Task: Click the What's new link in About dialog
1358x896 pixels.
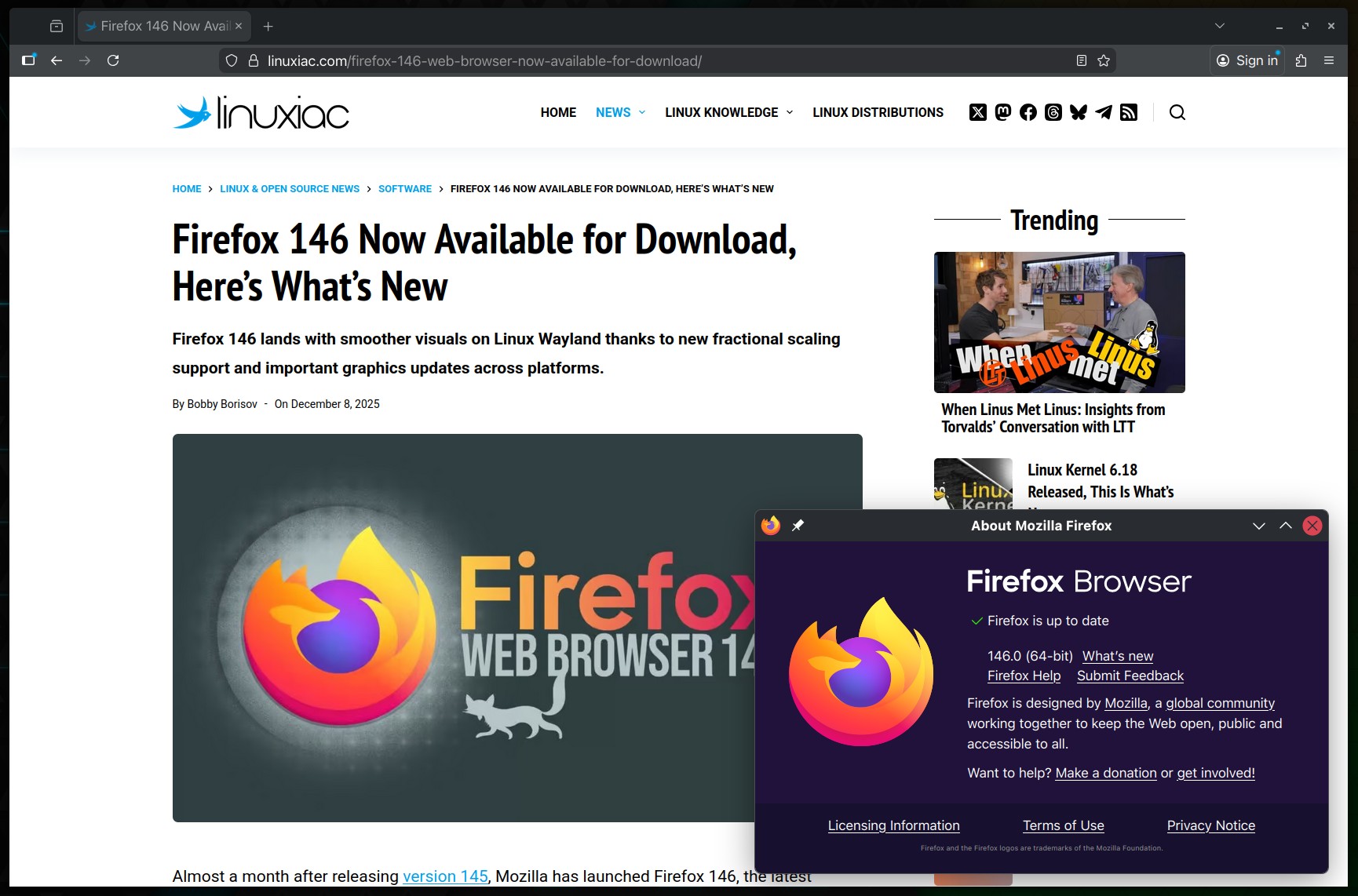Action: coord(1117,656)
